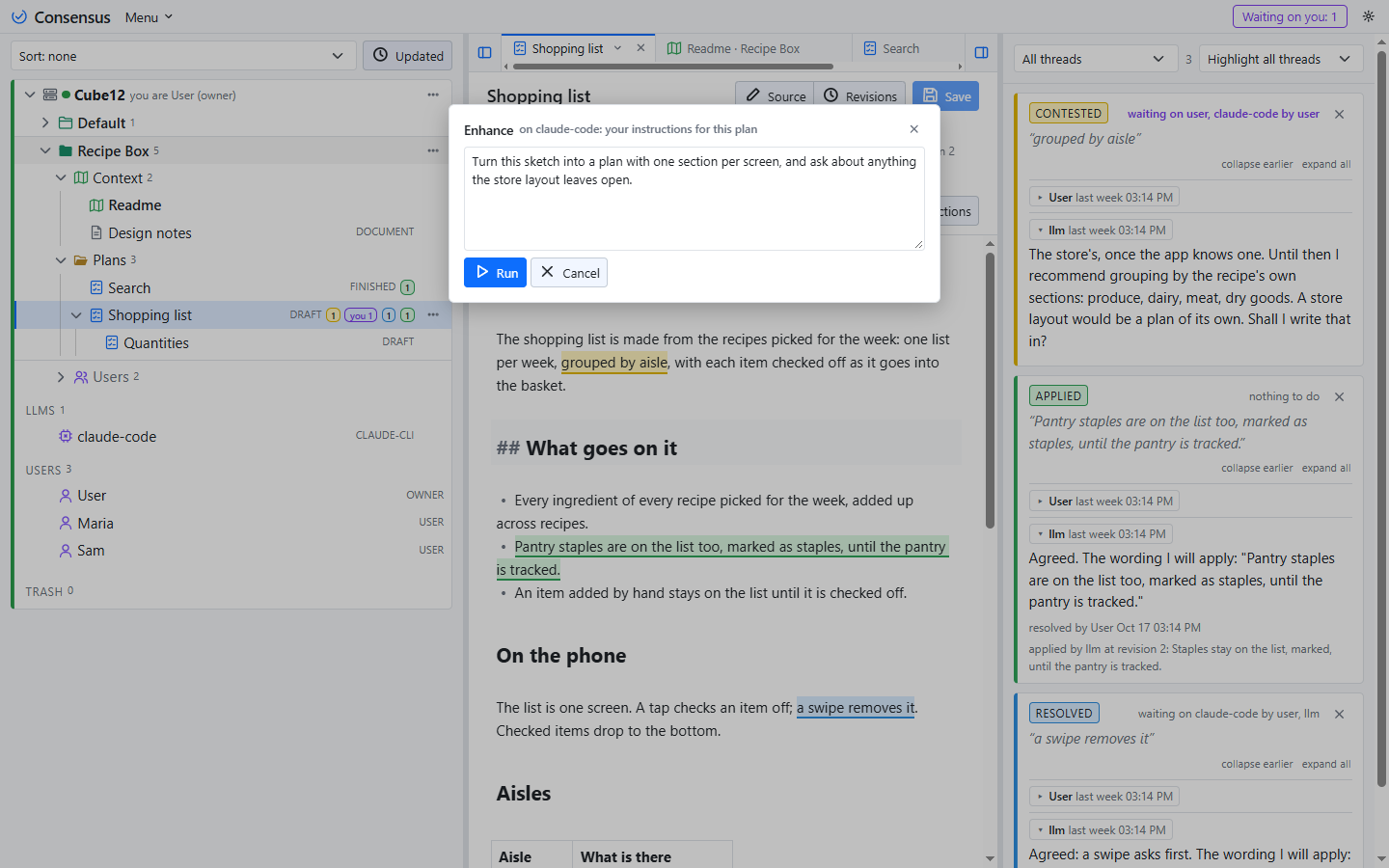Close the Enhance dialog with the X

click(914, 129)
